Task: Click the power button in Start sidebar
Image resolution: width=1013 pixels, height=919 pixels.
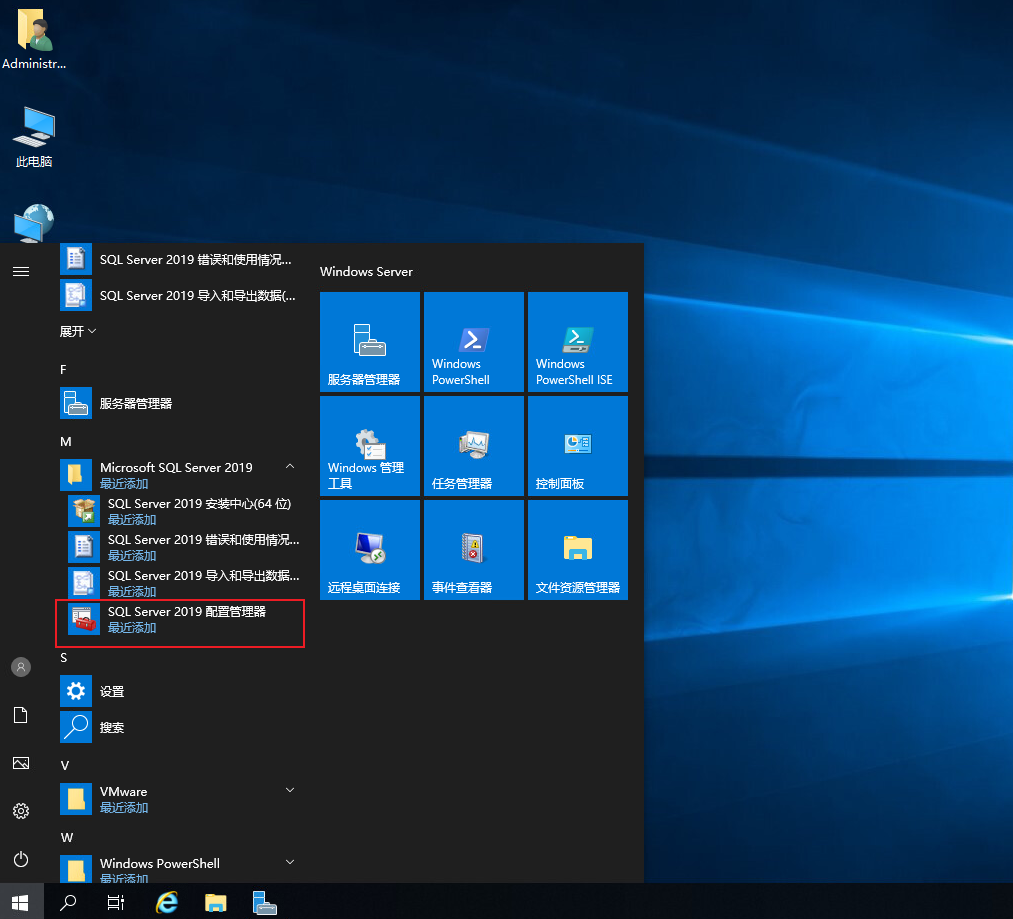Action: (x=21, y=859)
